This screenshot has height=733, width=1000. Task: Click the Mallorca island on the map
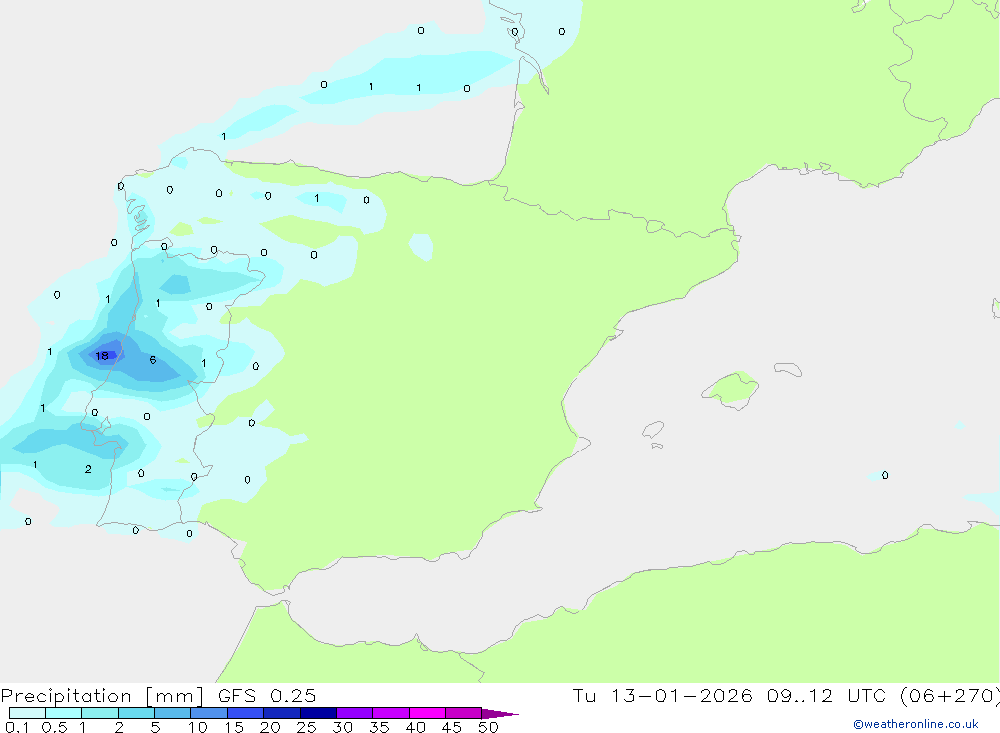click(x=731, y=389)
